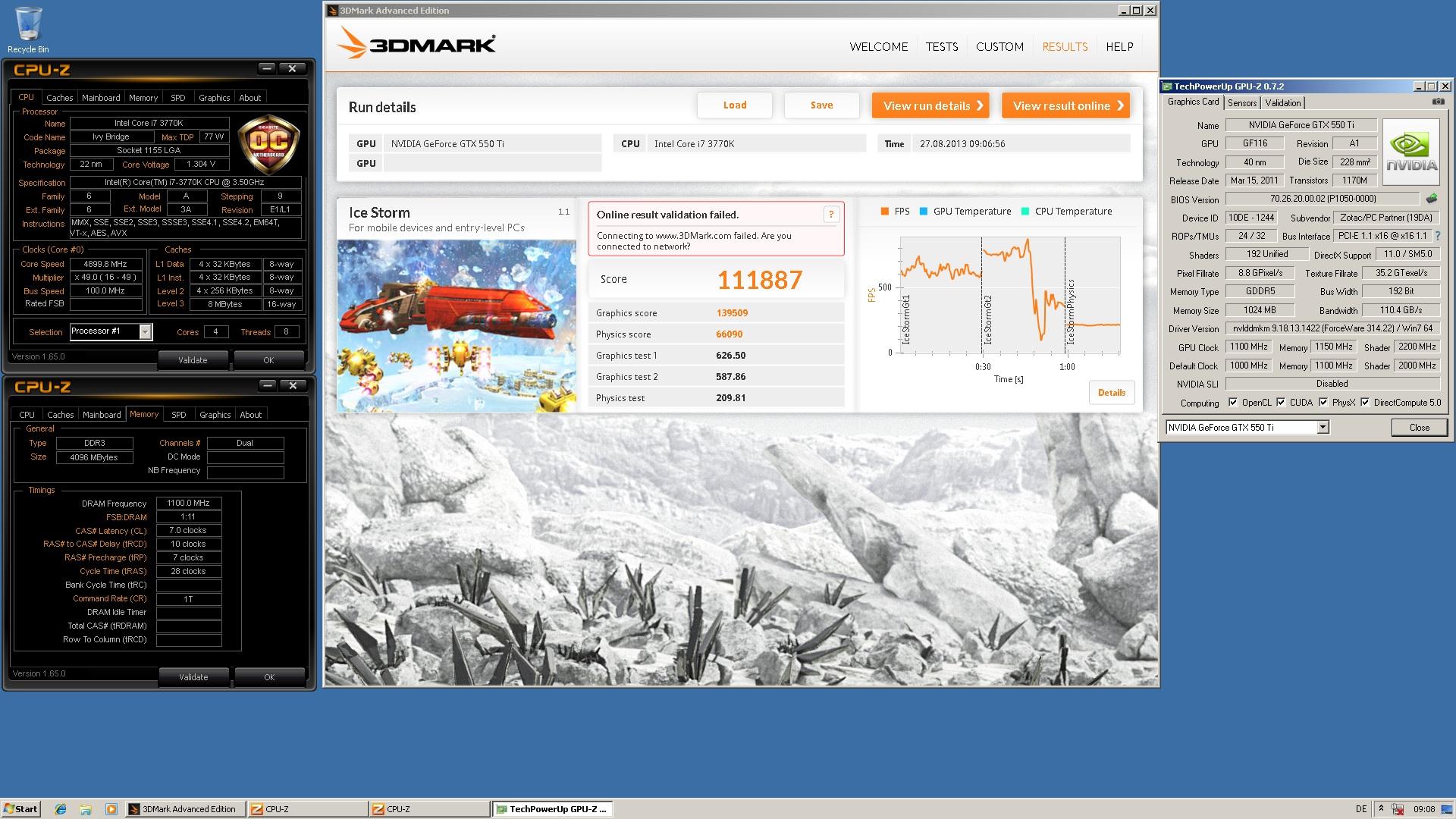Image resolution: width=1456 pixels, height=819 pixels.
Task: Click the disconnected network tray icon
Action: tap(1399, 809)
